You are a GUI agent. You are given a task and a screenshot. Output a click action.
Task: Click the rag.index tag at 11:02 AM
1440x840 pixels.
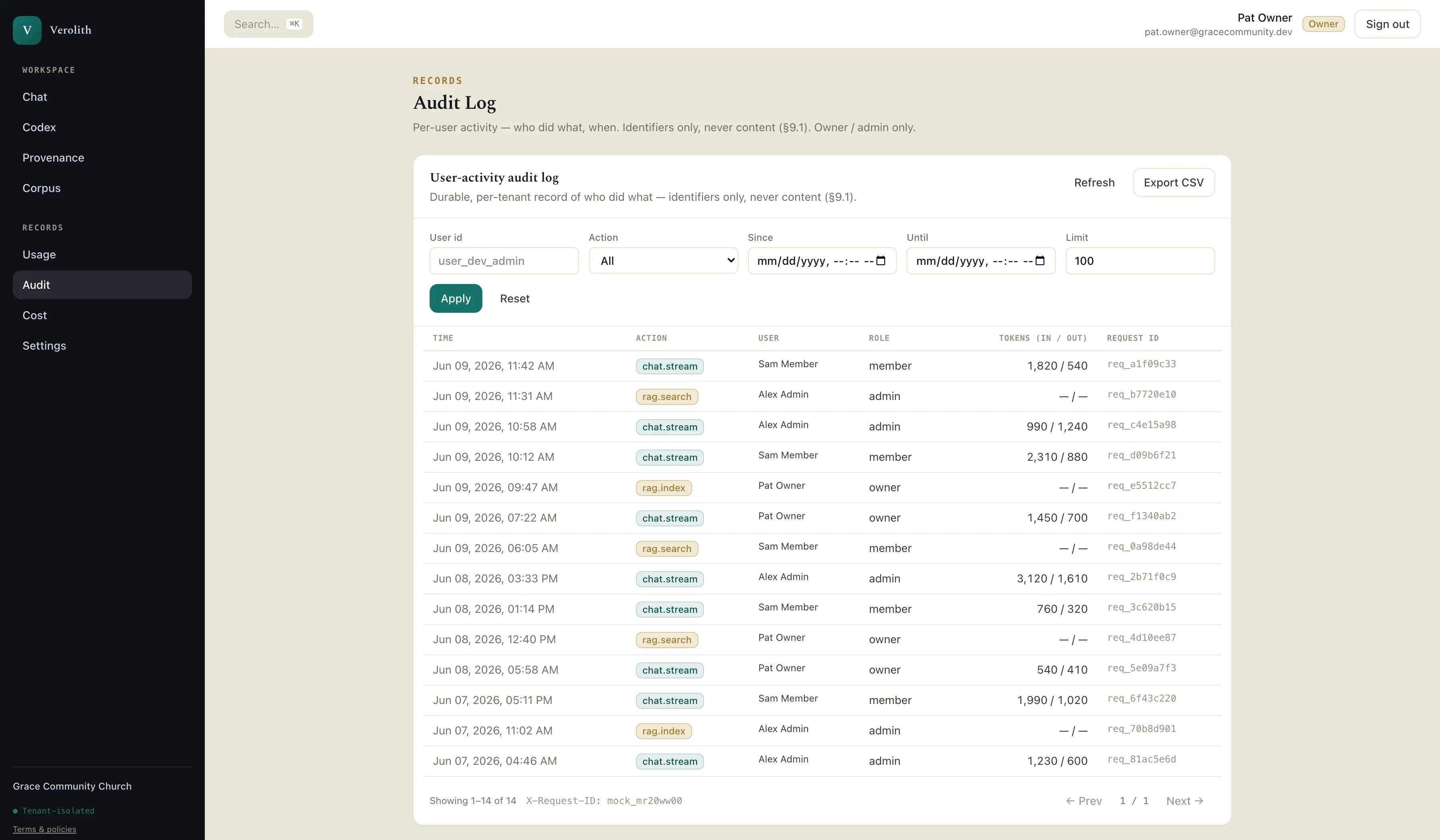point(664,731)
